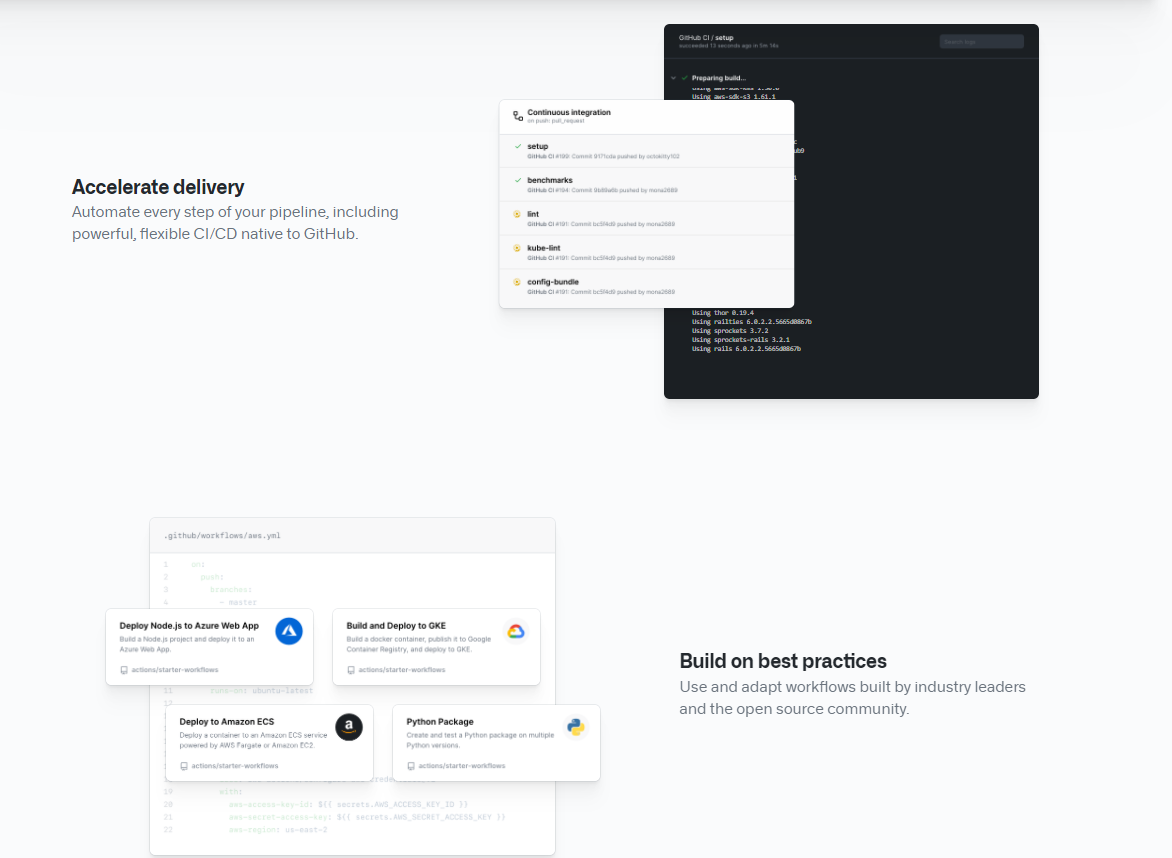
Task: Click the aws-secret-access-key code line
Action: [367, 818]
